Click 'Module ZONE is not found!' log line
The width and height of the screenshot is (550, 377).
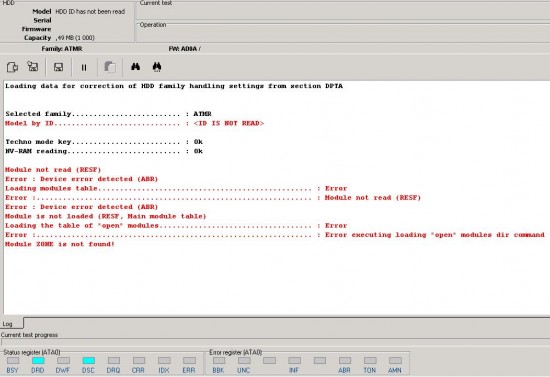click(x=60, y=244)
